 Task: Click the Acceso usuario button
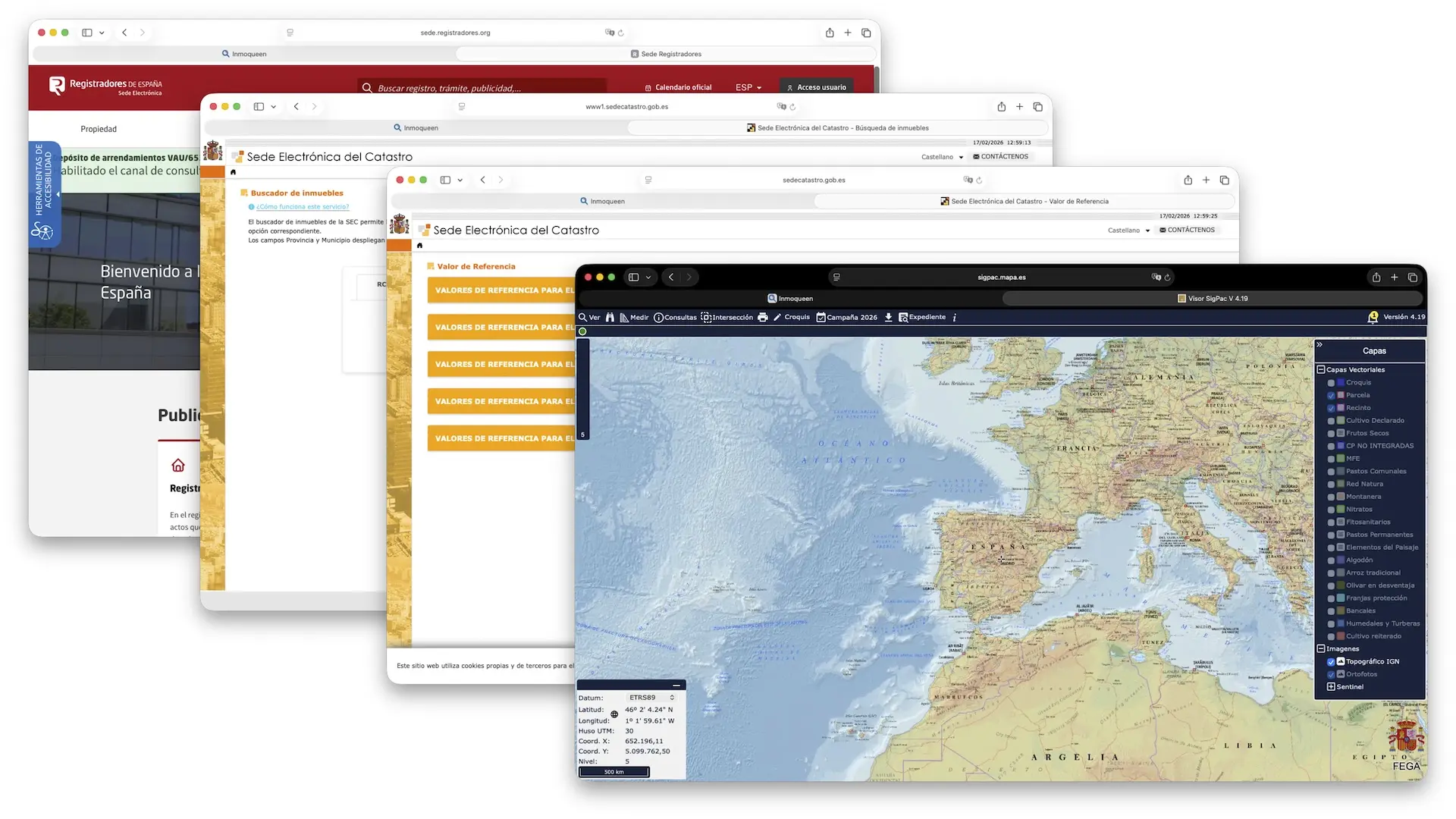coord(817,87)
